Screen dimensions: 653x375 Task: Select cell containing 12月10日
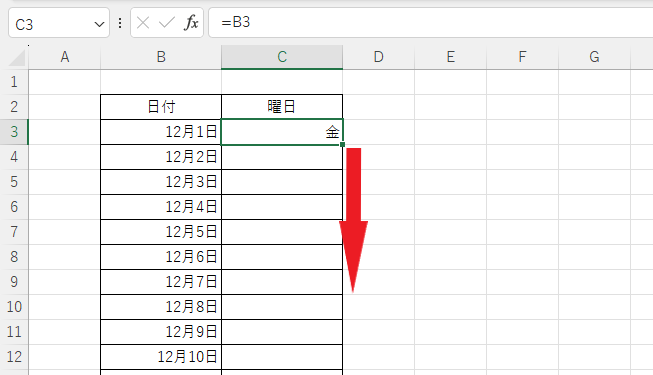(161, 357)
